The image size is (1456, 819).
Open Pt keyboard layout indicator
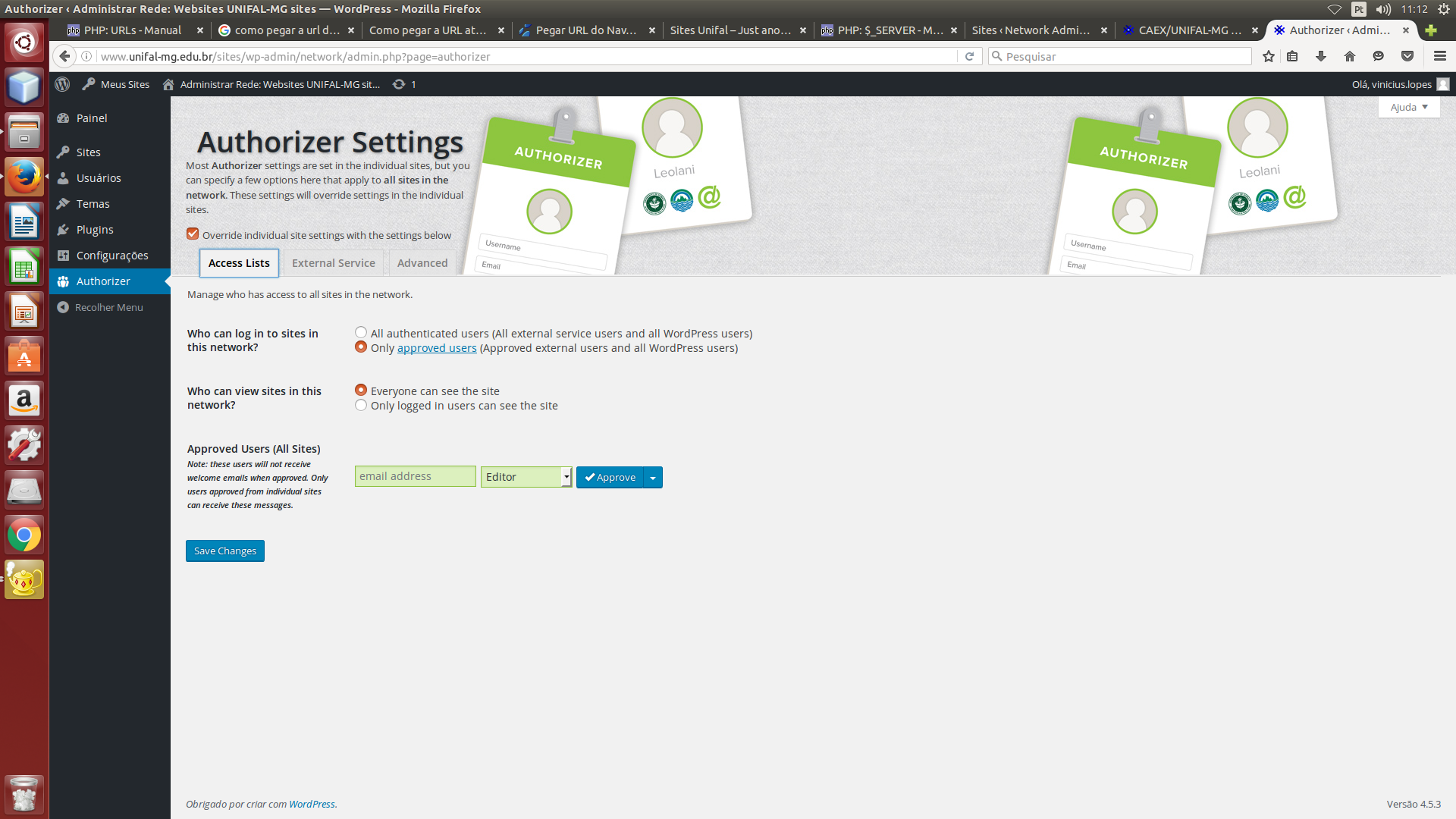(x=1359, y=9)
